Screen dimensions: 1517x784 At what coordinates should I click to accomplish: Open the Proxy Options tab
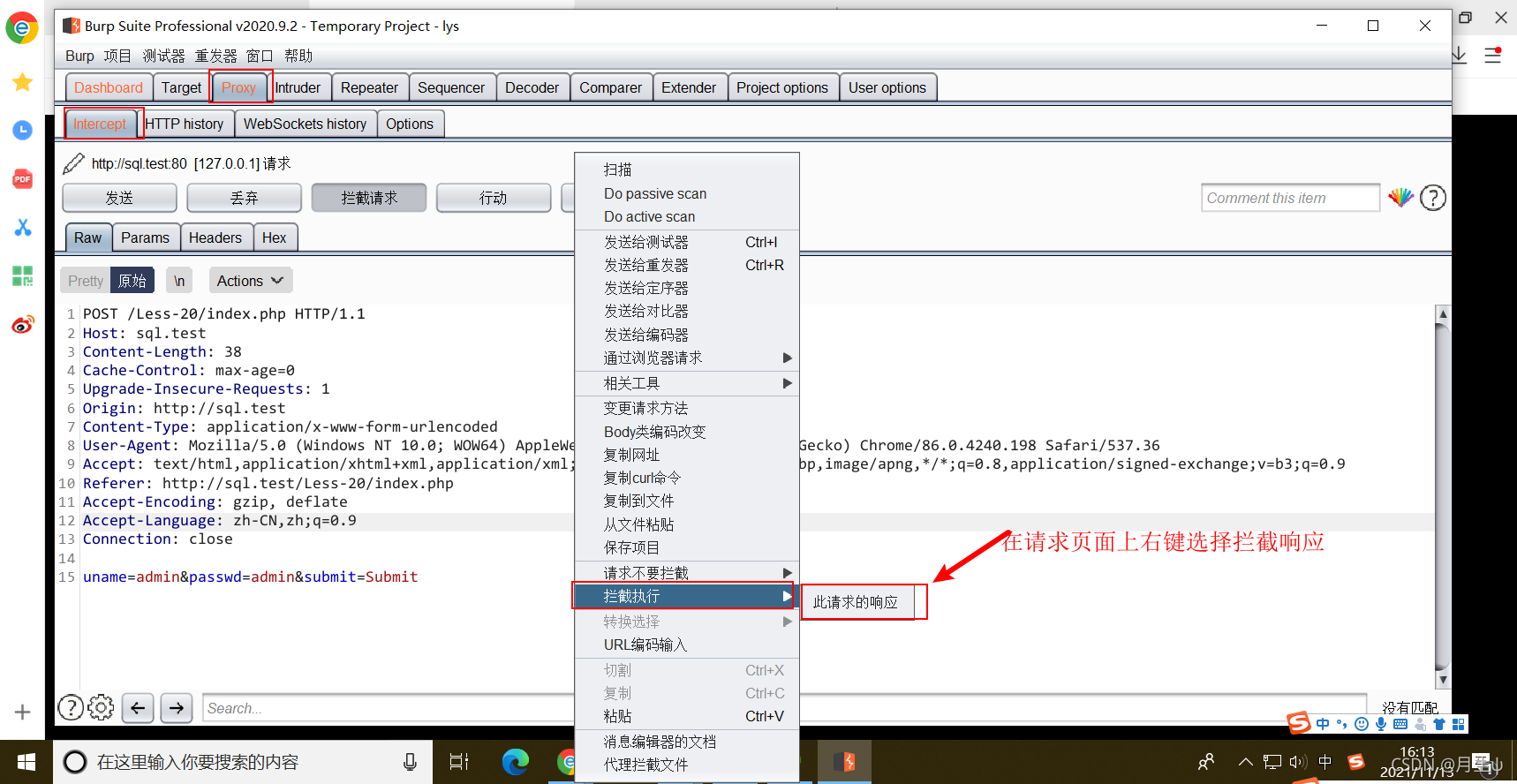410,124
